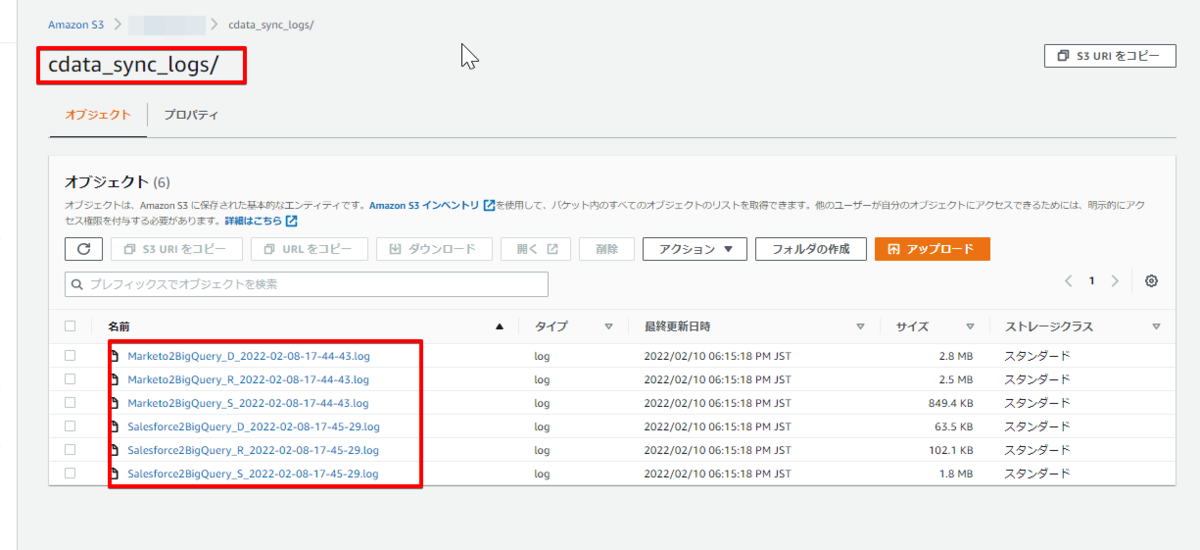Select checkbox for Marketo2BigQuery_R_2022-02-08-17-44-43.log
Screen dimensions: 1200x550
70,379
